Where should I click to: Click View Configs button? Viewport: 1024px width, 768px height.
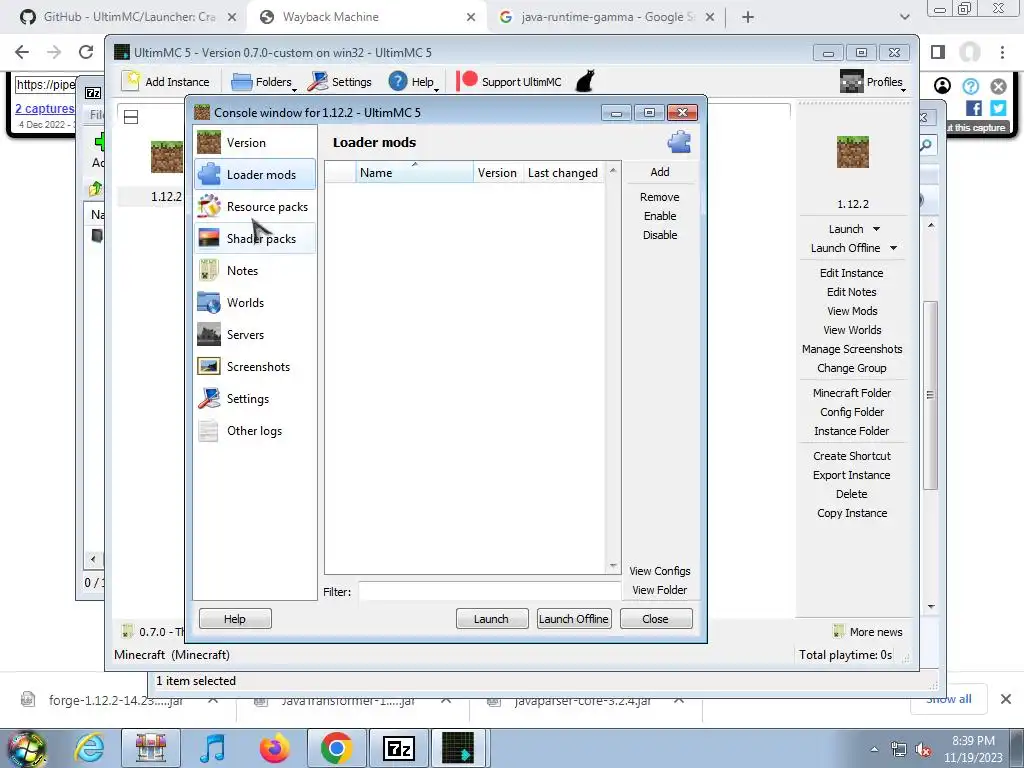(660, 571)
